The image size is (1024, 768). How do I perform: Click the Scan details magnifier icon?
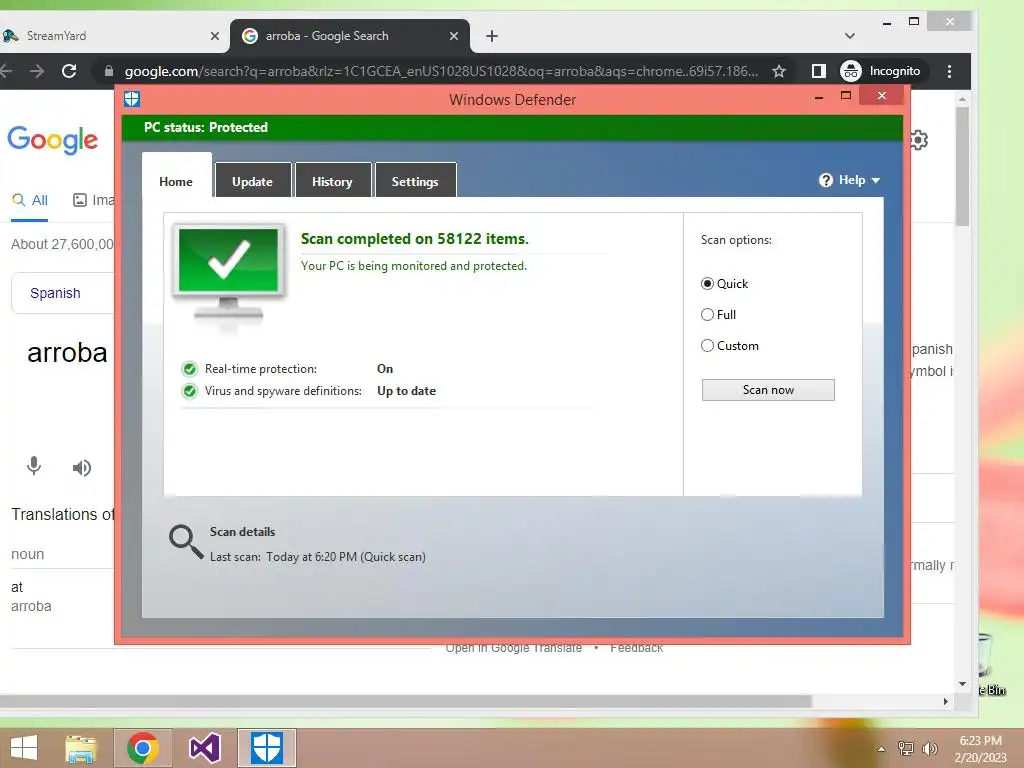[186, 542]
